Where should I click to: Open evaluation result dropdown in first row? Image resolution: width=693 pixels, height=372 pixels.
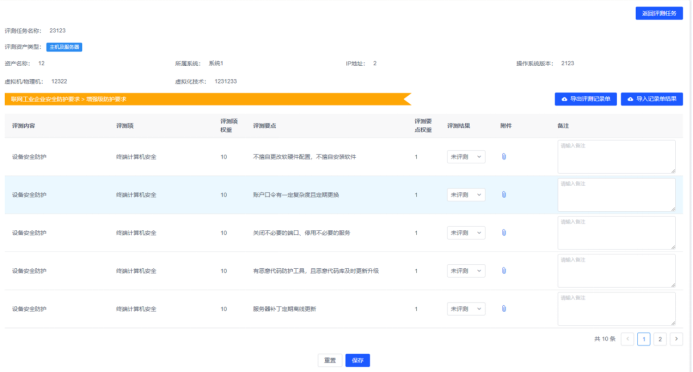466,157
